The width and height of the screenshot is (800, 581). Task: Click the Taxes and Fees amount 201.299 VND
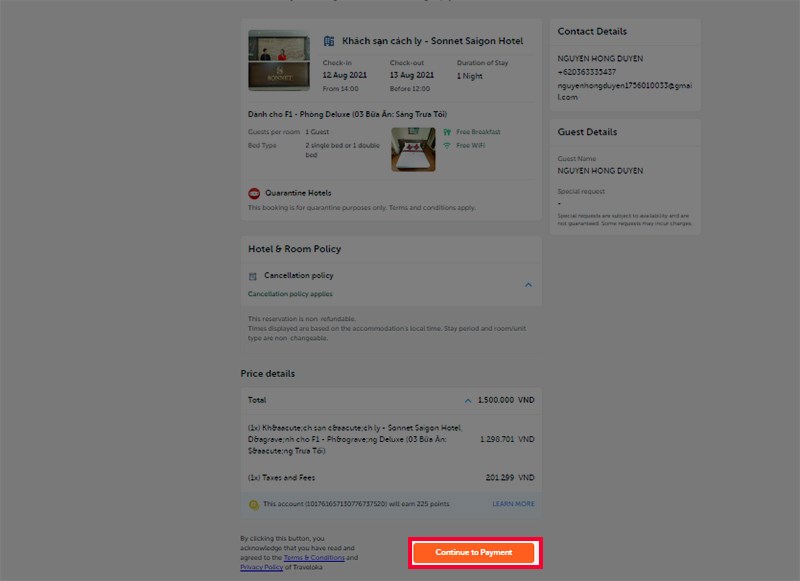pyautogui.click(x=510, y=478)
